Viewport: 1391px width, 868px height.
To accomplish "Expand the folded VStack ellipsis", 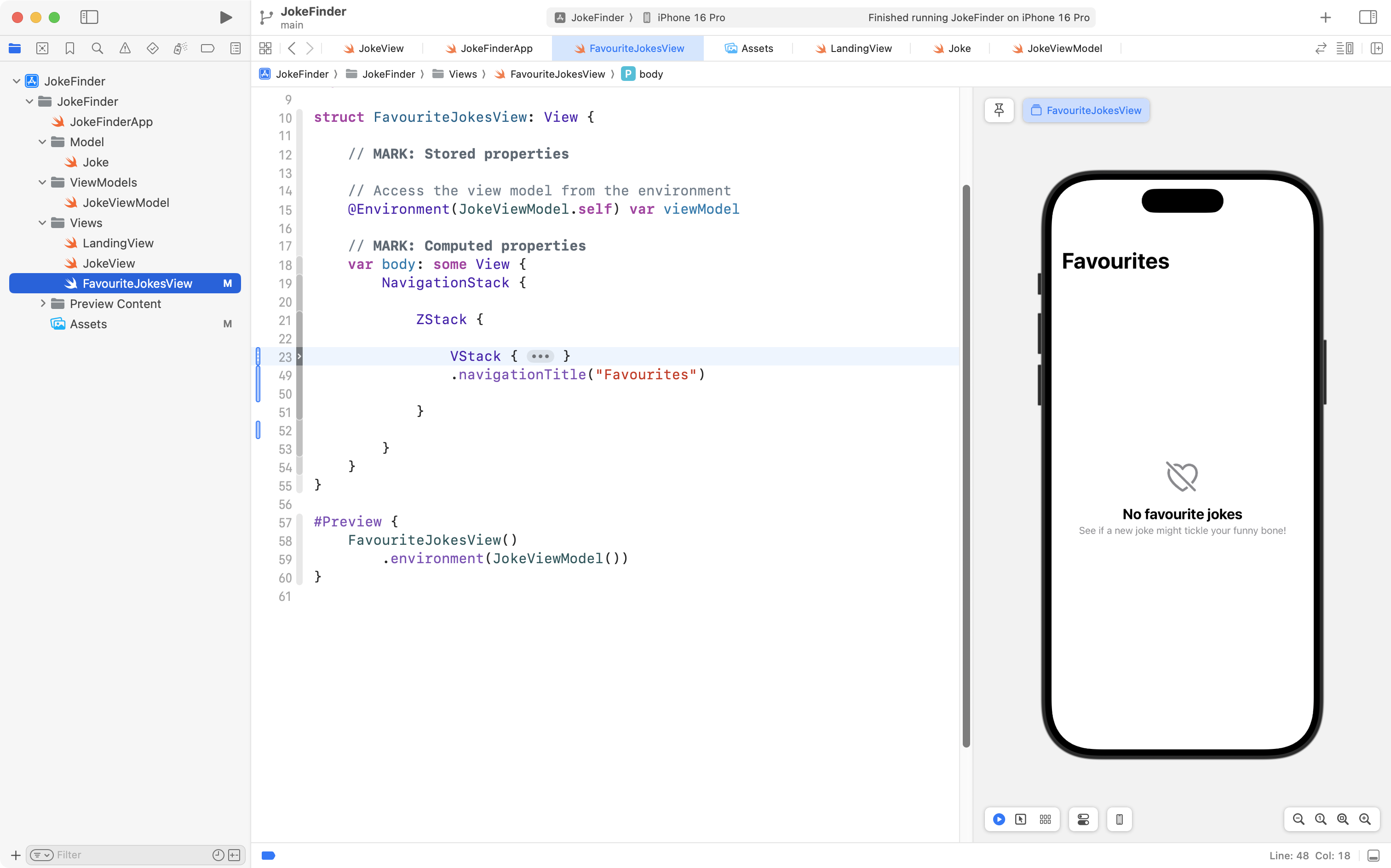I will pyautogui.click(x=540, y=356).
